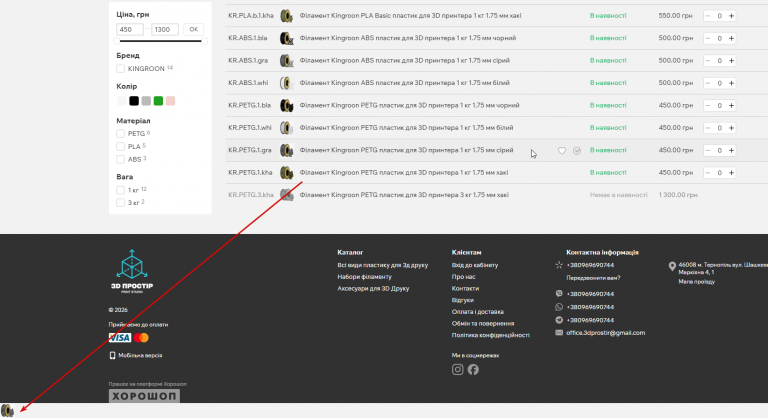Screen dimensions: 768x418
Task: Increase quantity for KR.PLA.b.1.kha
Action: (x=731, y=16)
